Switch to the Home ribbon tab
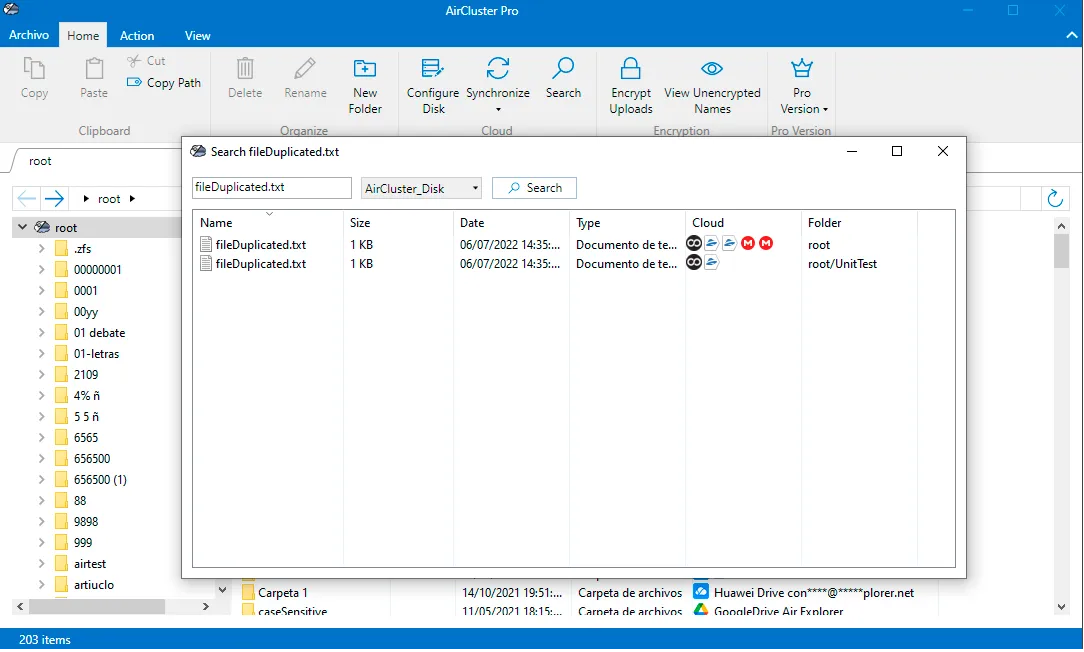 (83, 35)
